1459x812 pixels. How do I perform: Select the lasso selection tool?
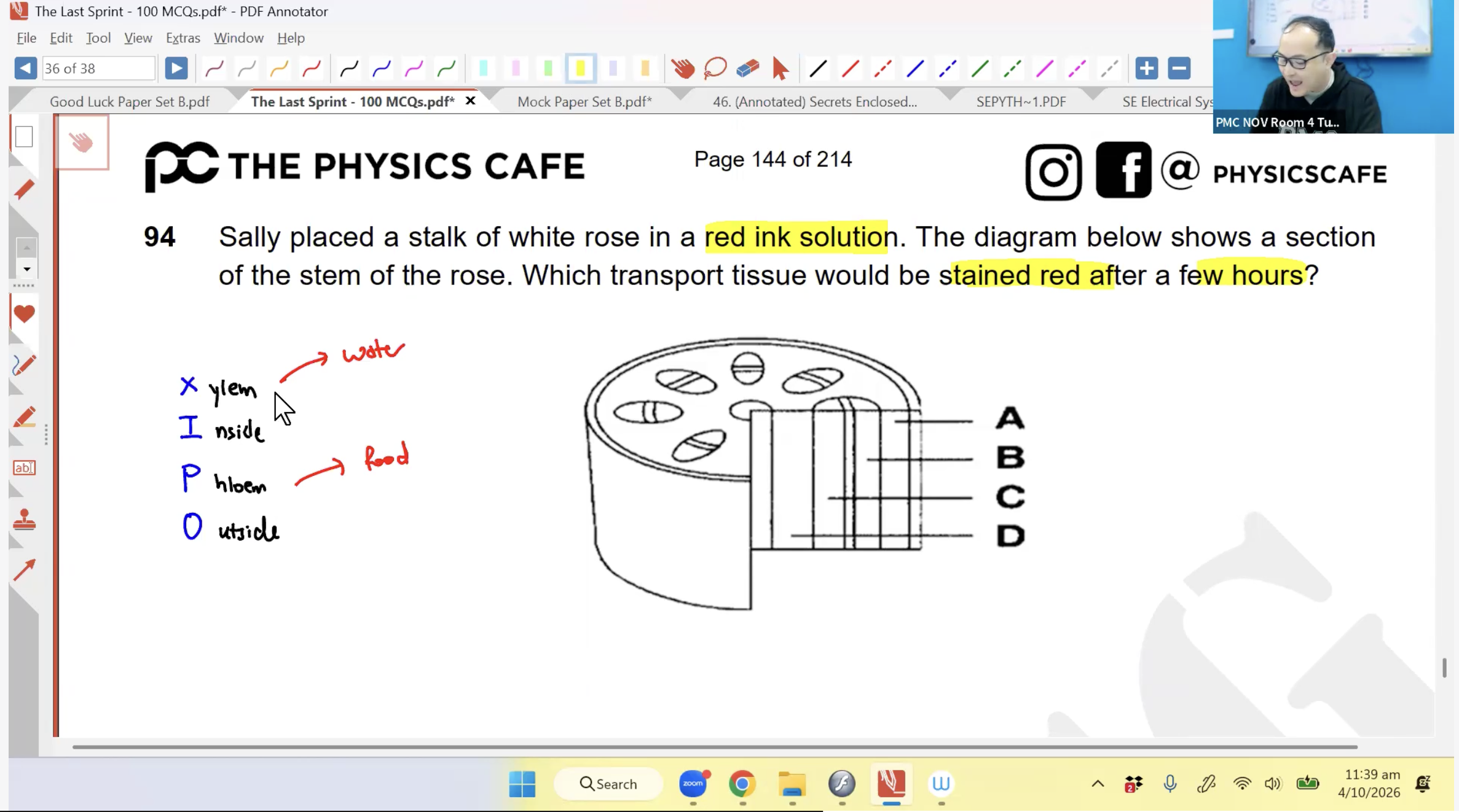(715, 68)
